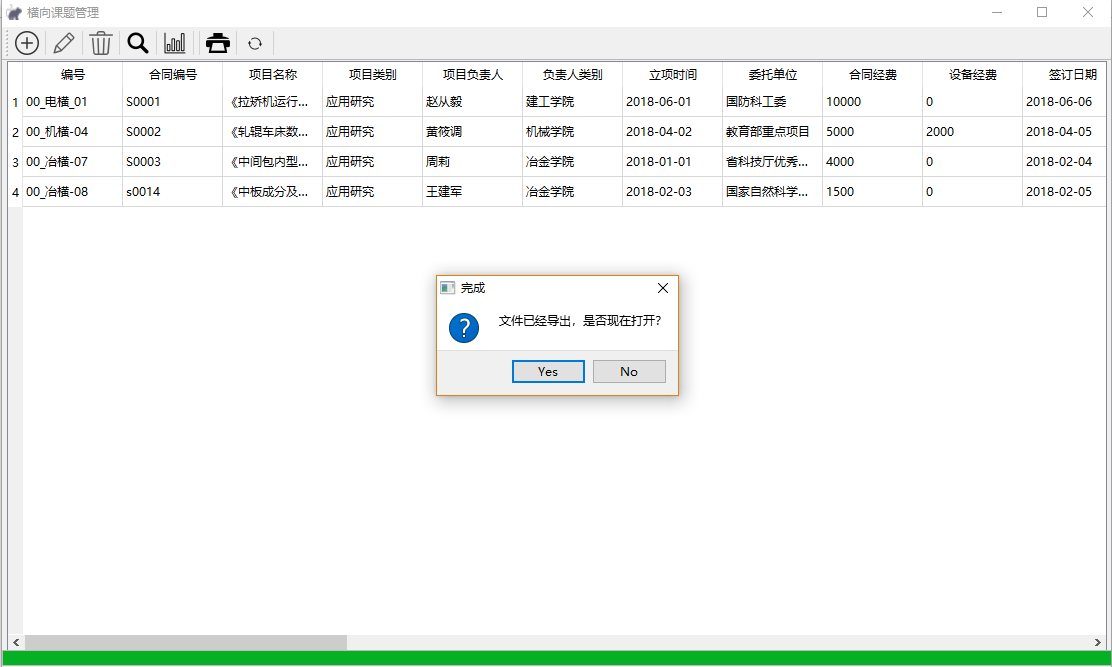Decline opening the exported file with No
This screenshot has height=667, width=1112.
tap(629, 371)
